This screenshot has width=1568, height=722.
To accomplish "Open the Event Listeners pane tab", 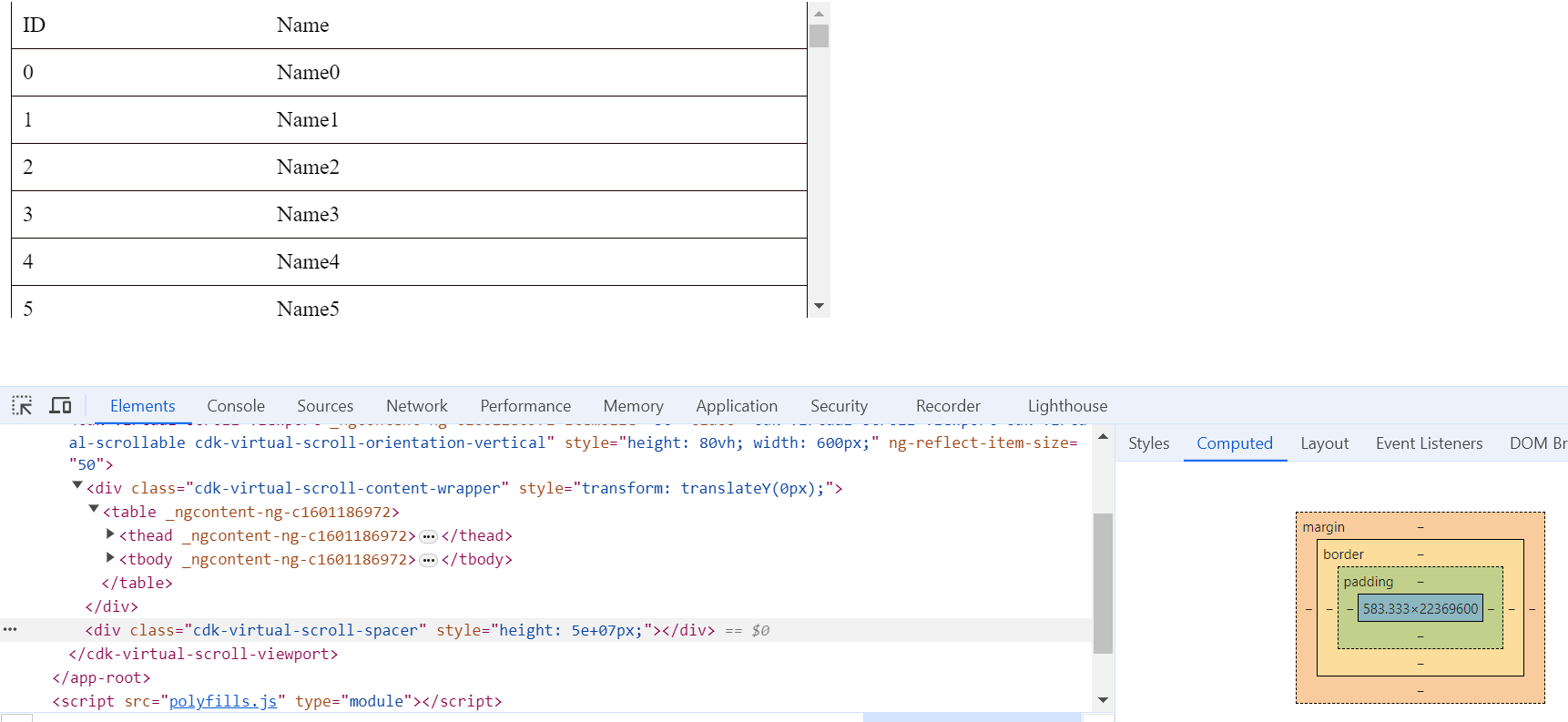I will pyautogui.click(x=1429, y=443).
